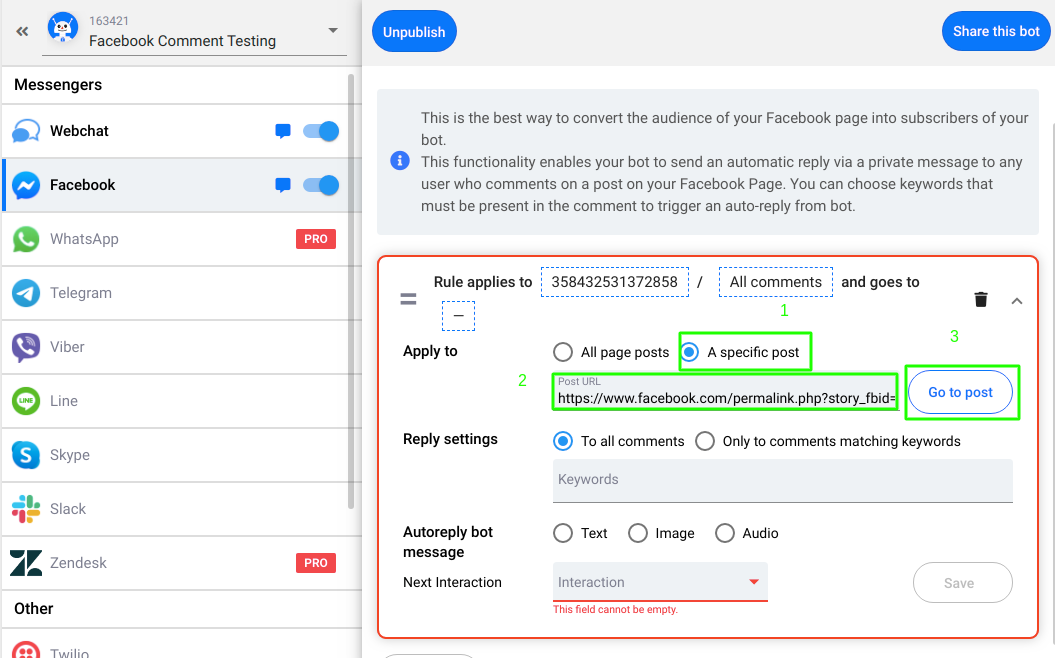Click the All comments dashed box

pyautogui.click(x=776, y=282)
